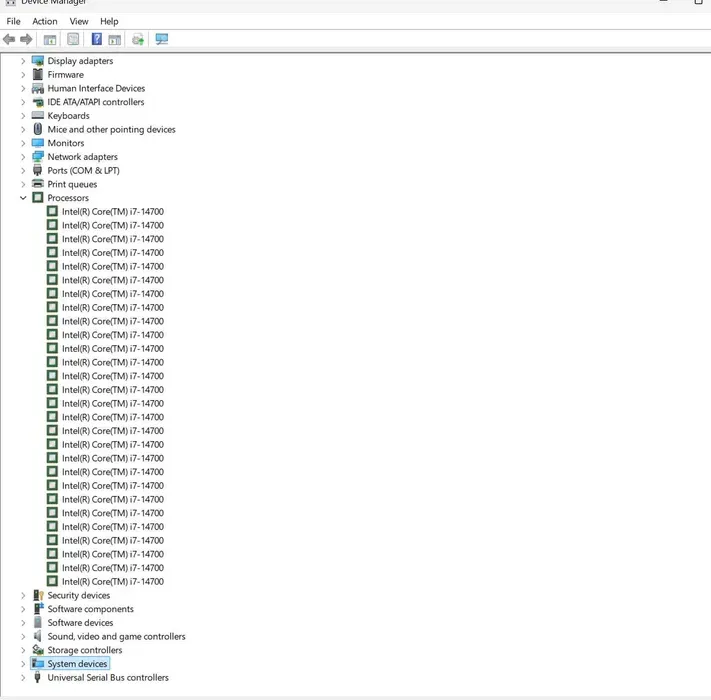This screenshot has height=700, width=711.
Task: Expand the Network adapters node
Action: pyautogui.click(x=23, y=157)
